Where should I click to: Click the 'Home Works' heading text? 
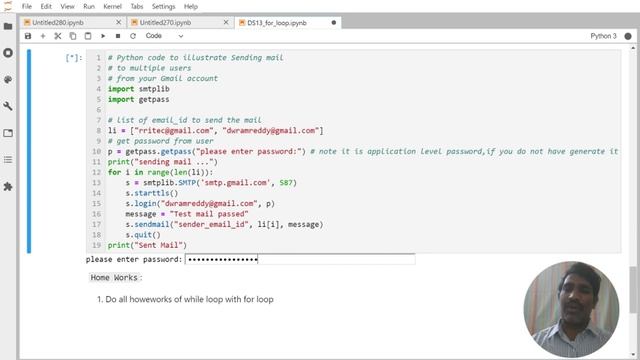click(x=114, y=278)
